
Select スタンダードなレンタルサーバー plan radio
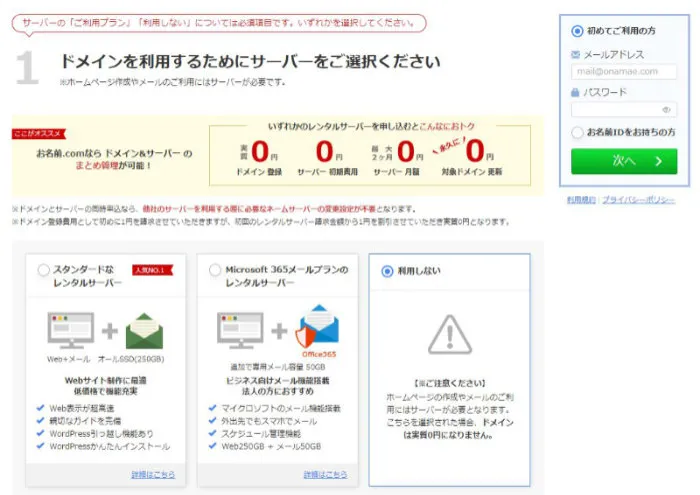(43, 270)
